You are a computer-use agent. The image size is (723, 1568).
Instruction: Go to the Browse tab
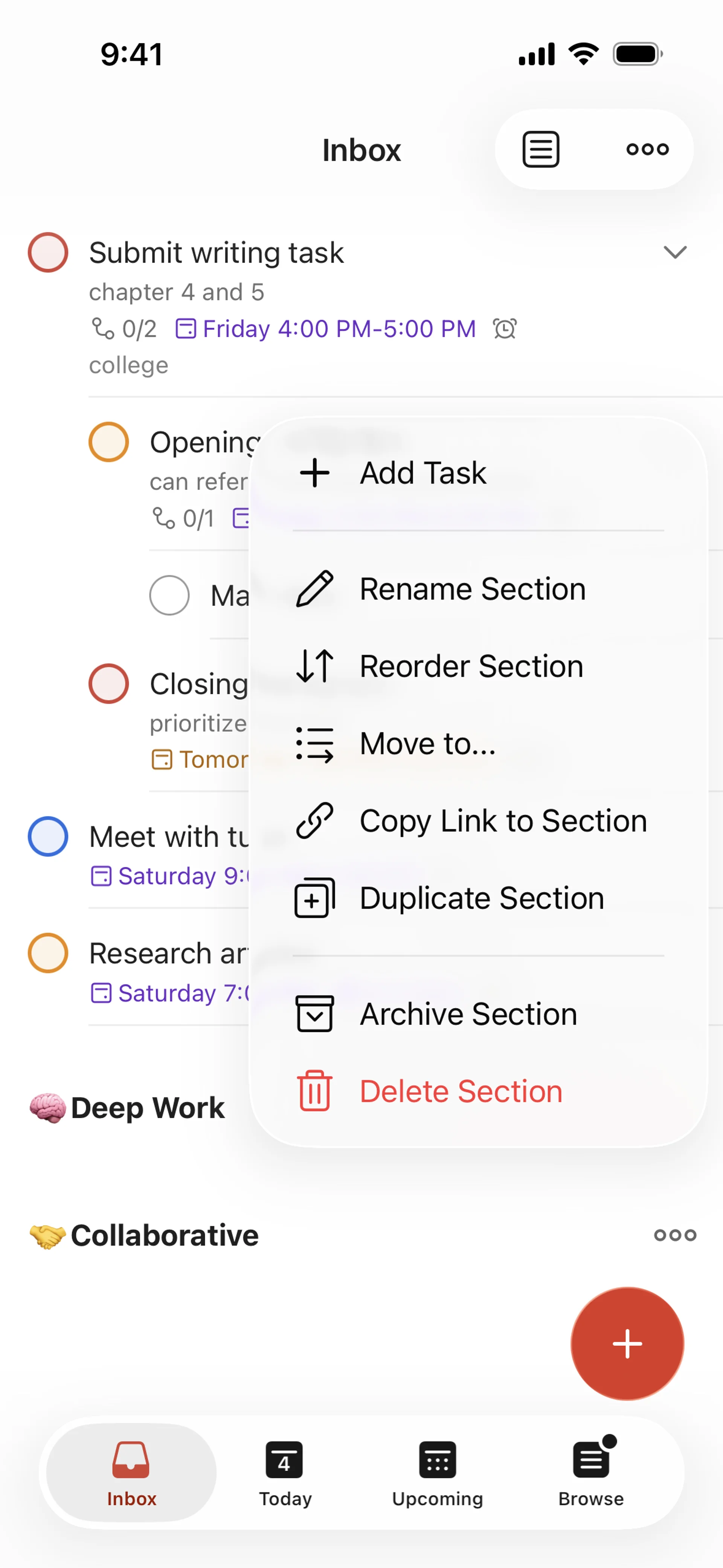coord(591,1472)
